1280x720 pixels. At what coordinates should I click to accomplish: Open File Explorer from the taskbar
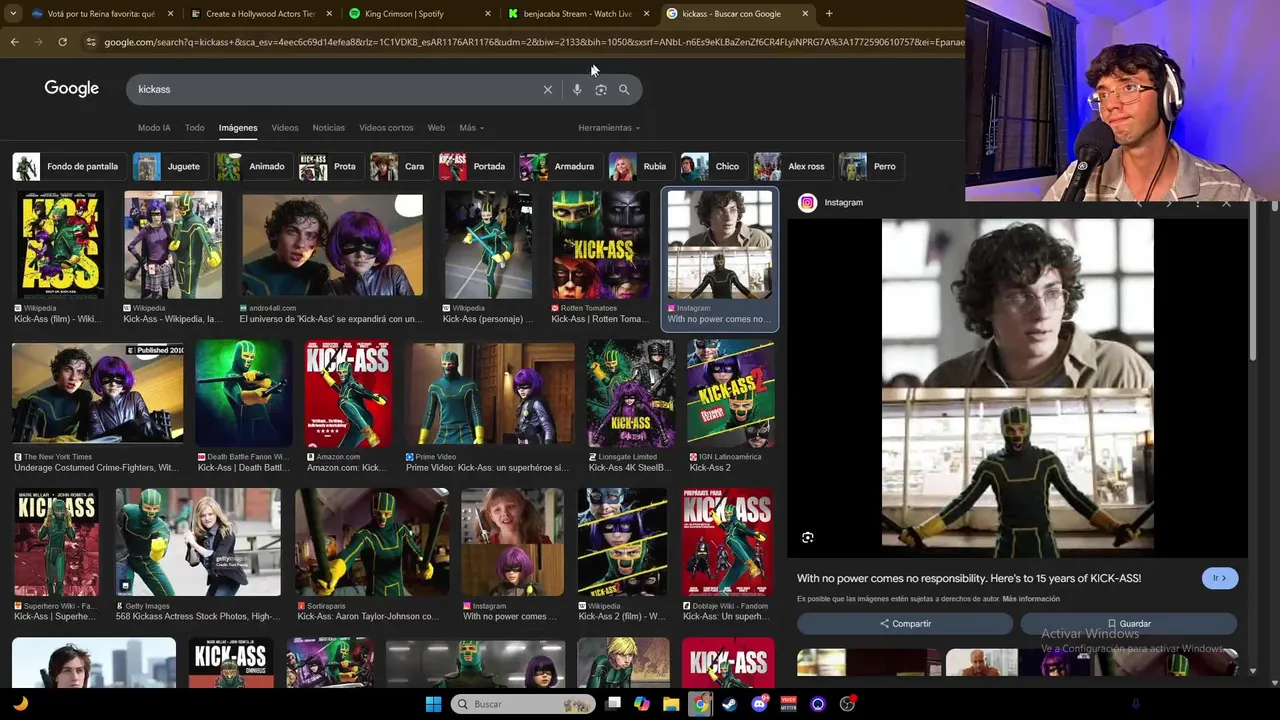click(671, 704)
